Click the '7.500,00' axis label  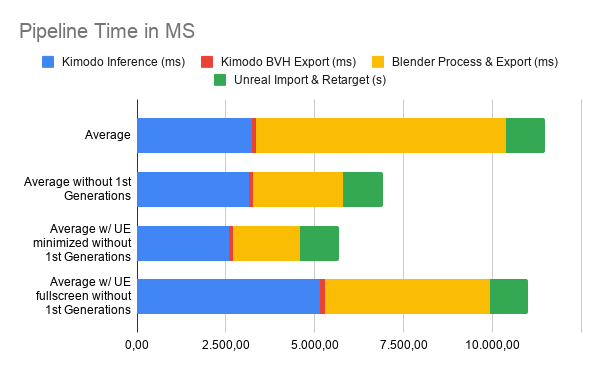pos(403,345)
